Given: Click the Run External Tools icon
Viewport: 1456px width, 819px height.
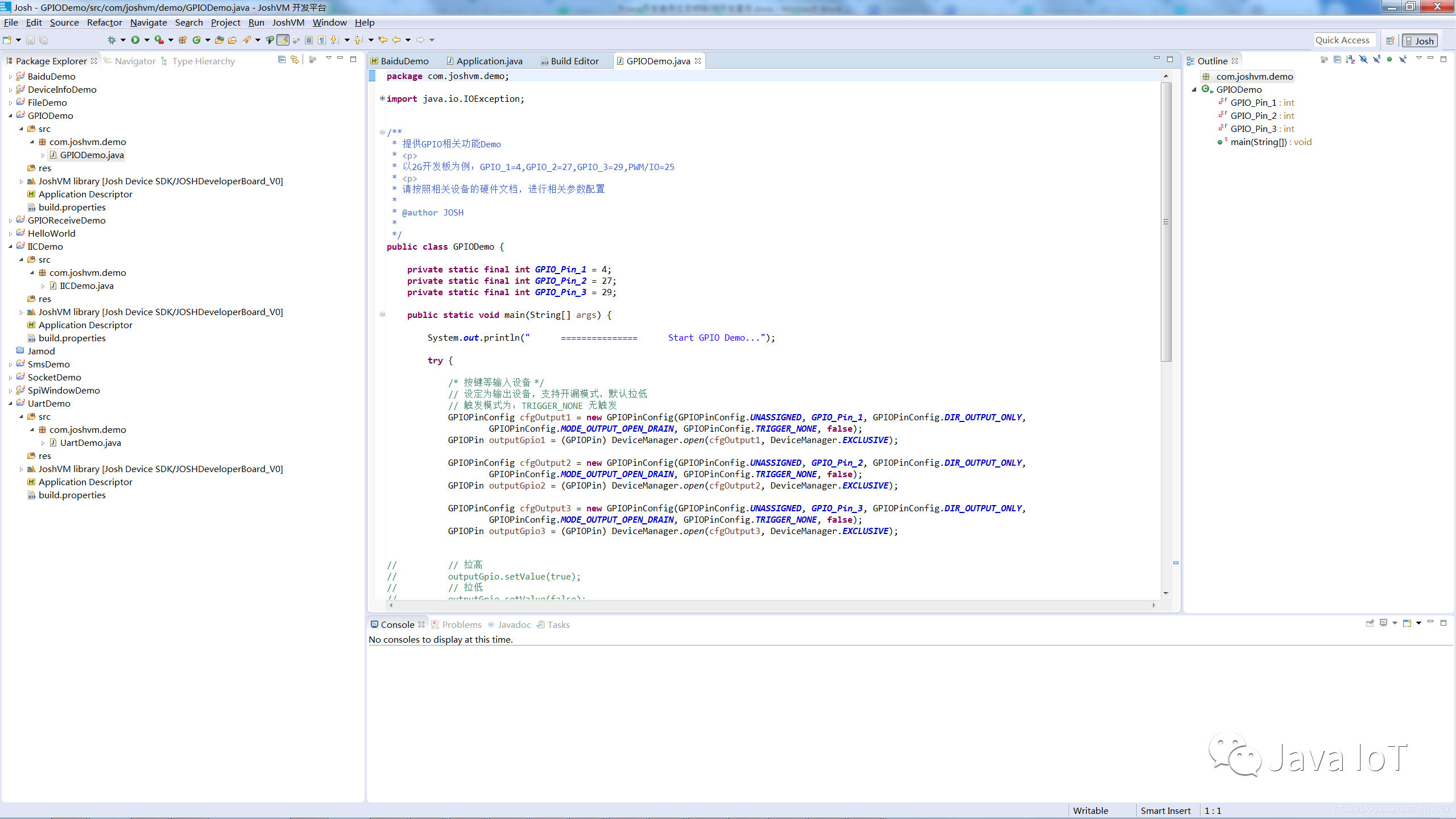Looking at the screenshot, I should (159, 40).
